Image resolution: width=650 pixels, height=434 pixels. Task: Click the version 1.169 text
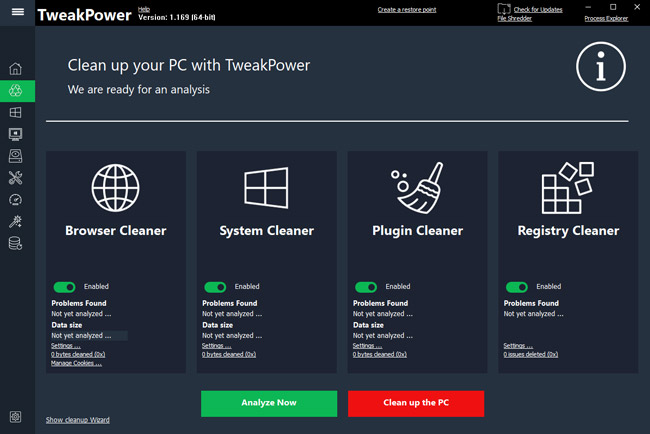177,17
